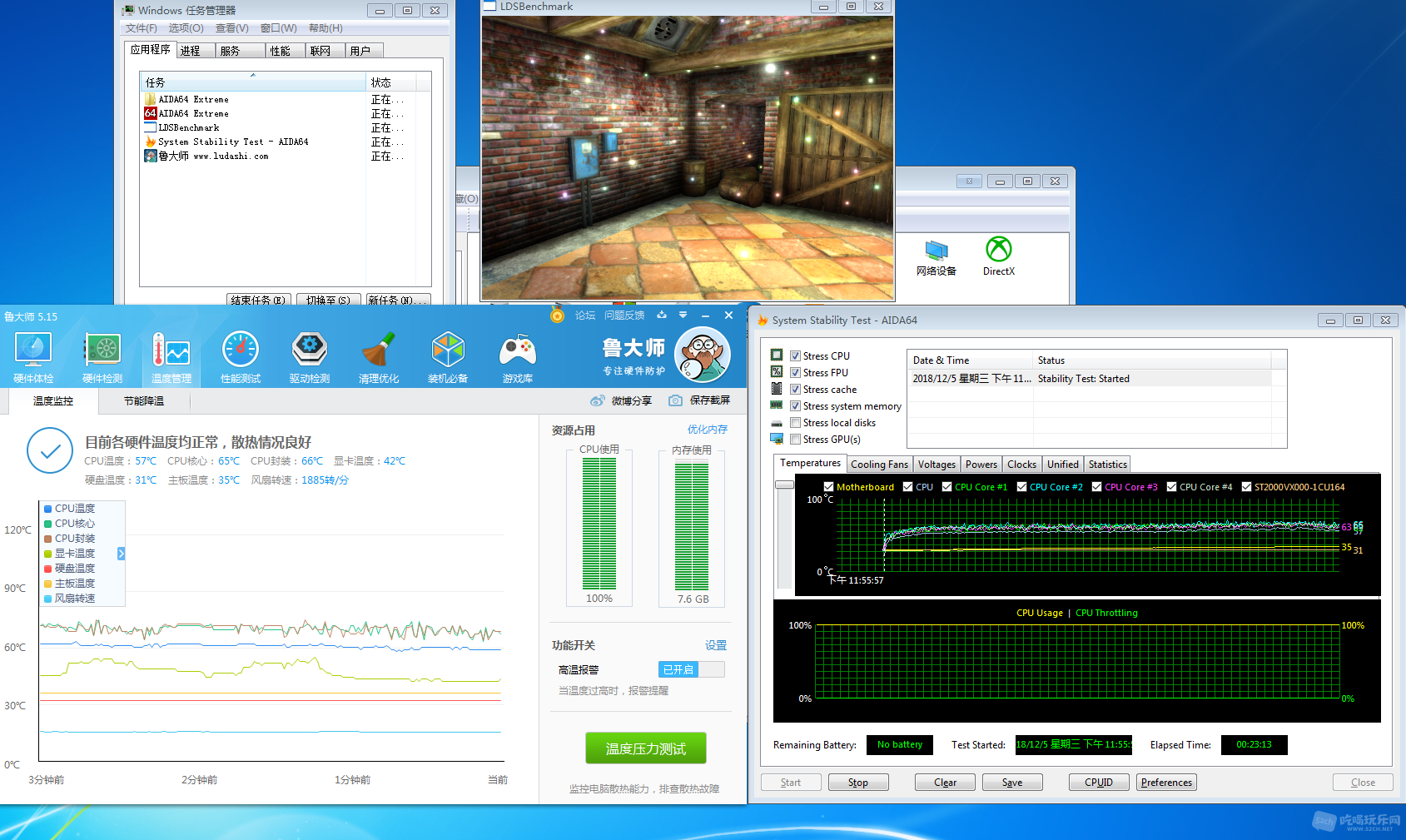Image resolution: width=1406 pixels, height=840 pixels.
Task: Click the Stress FPU percent icon
Action: tap(777, 371)
